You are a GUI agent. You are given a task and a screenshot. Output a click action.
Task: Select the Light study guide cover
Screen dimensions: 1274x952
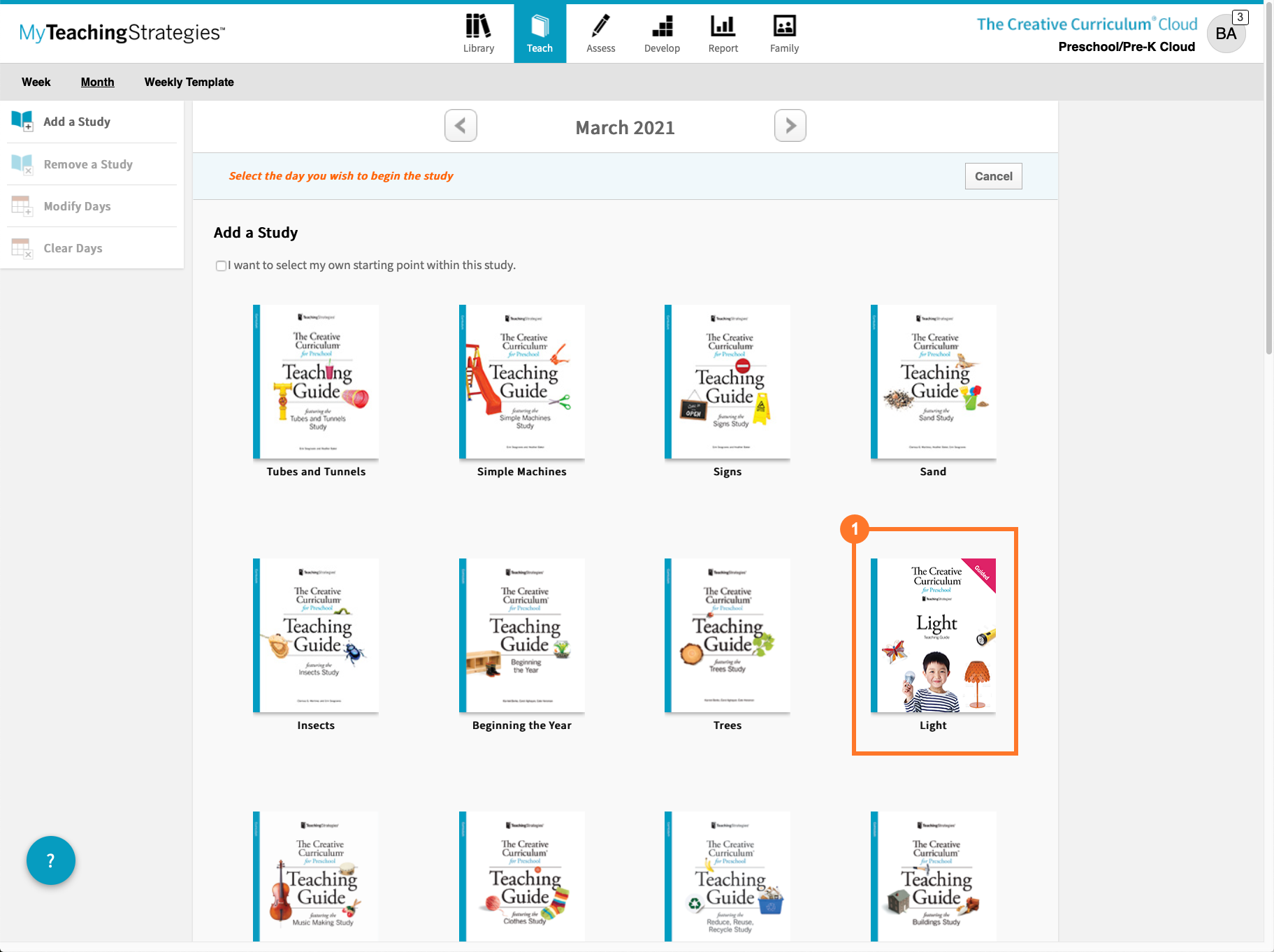(x=933, y=635)
